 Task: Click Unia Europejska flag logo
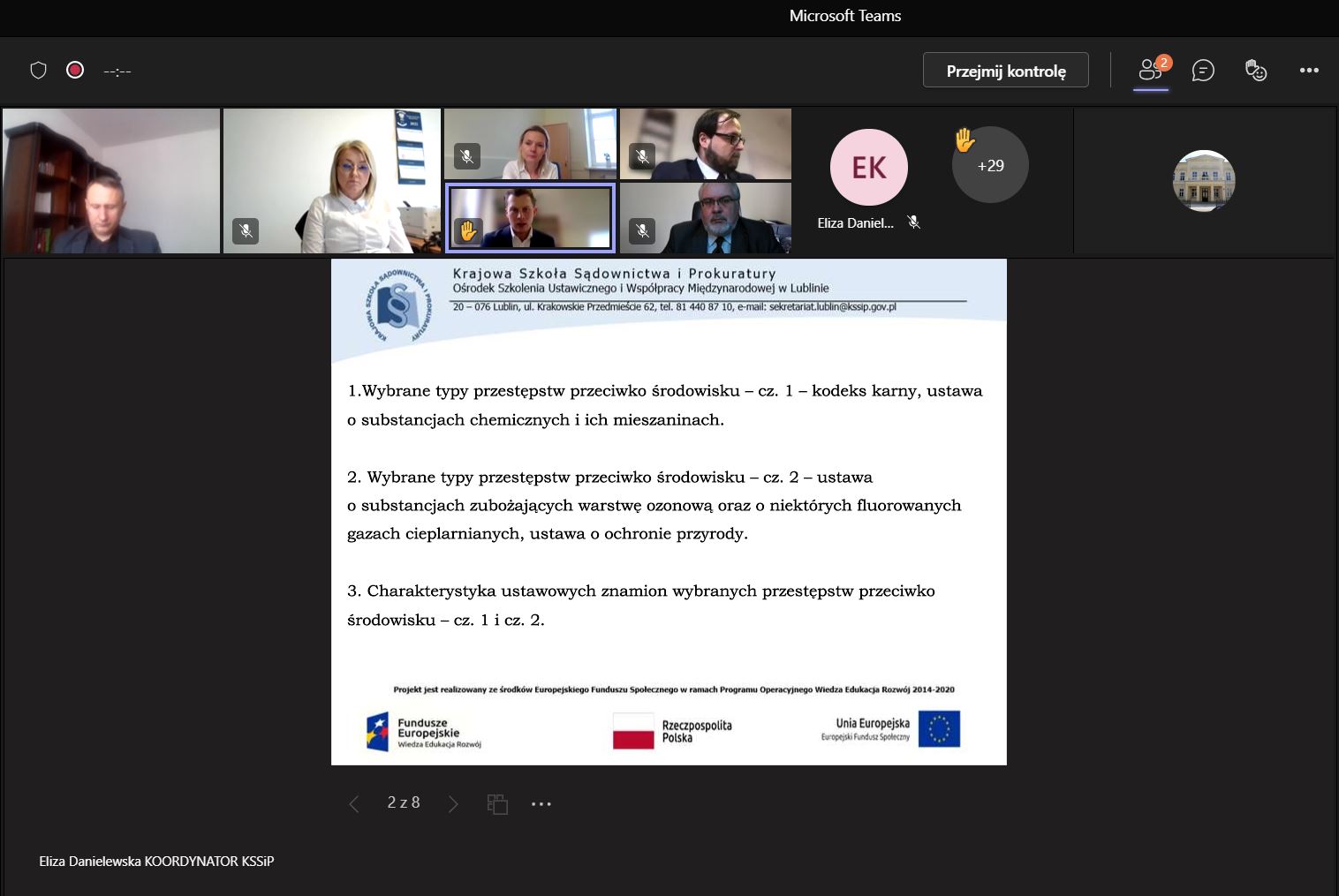pyautogui.click(x=890, y=729)
